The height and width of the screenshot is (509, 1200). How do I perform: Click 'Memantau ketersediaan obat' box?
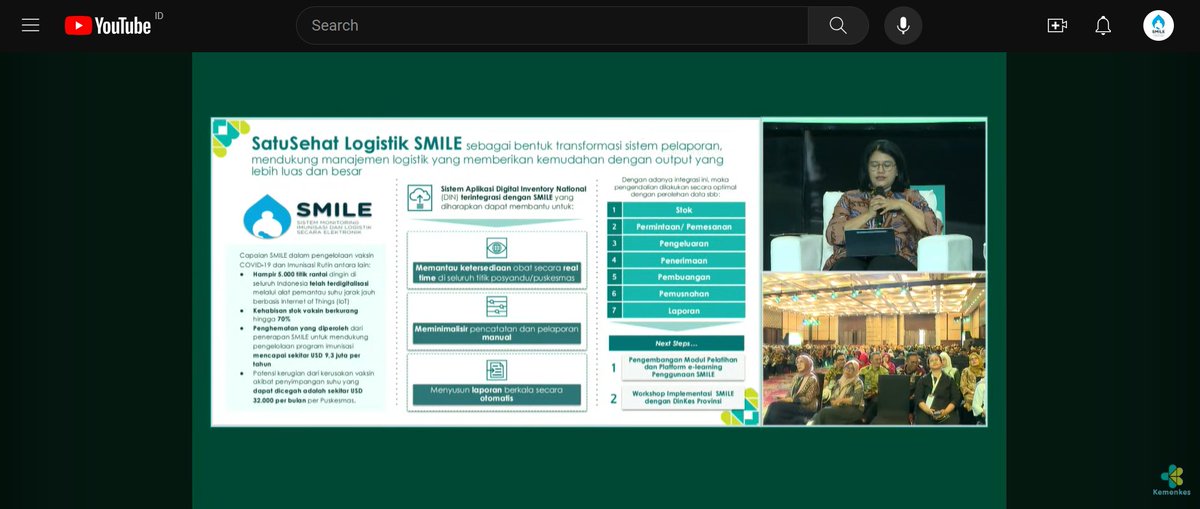496,273
